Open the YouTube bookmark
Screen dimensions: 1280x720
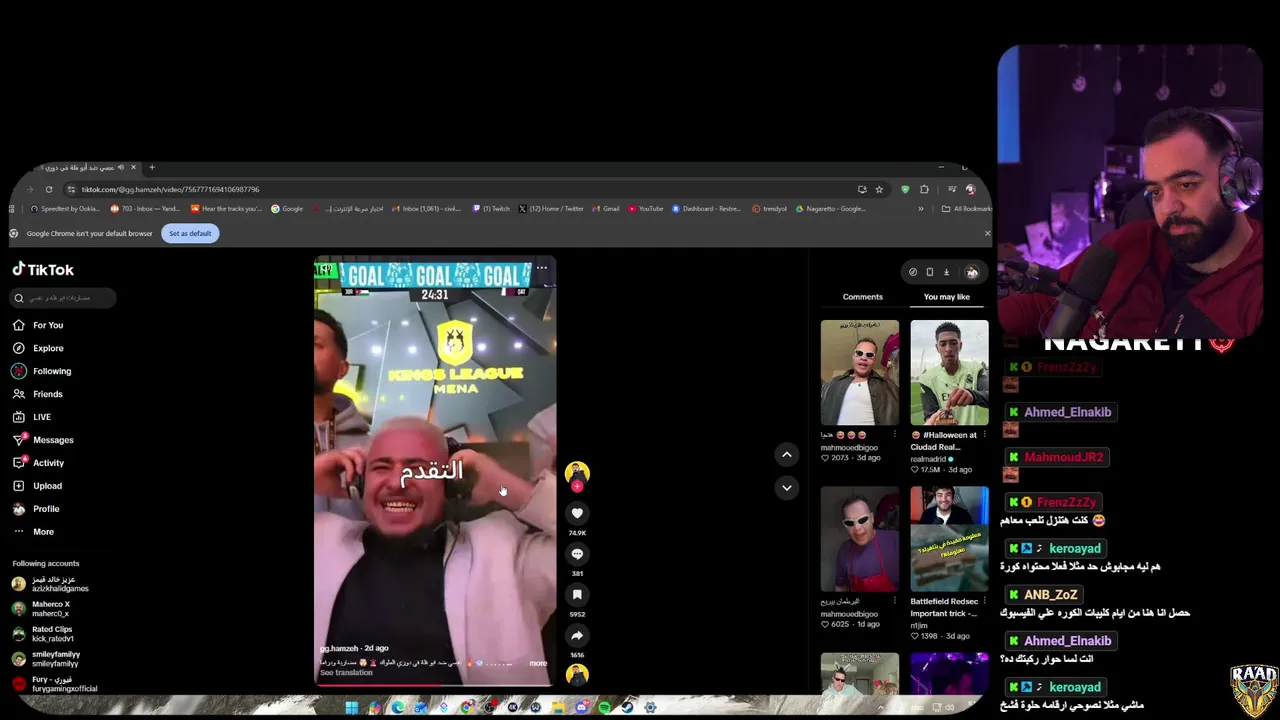pos(646,209)
